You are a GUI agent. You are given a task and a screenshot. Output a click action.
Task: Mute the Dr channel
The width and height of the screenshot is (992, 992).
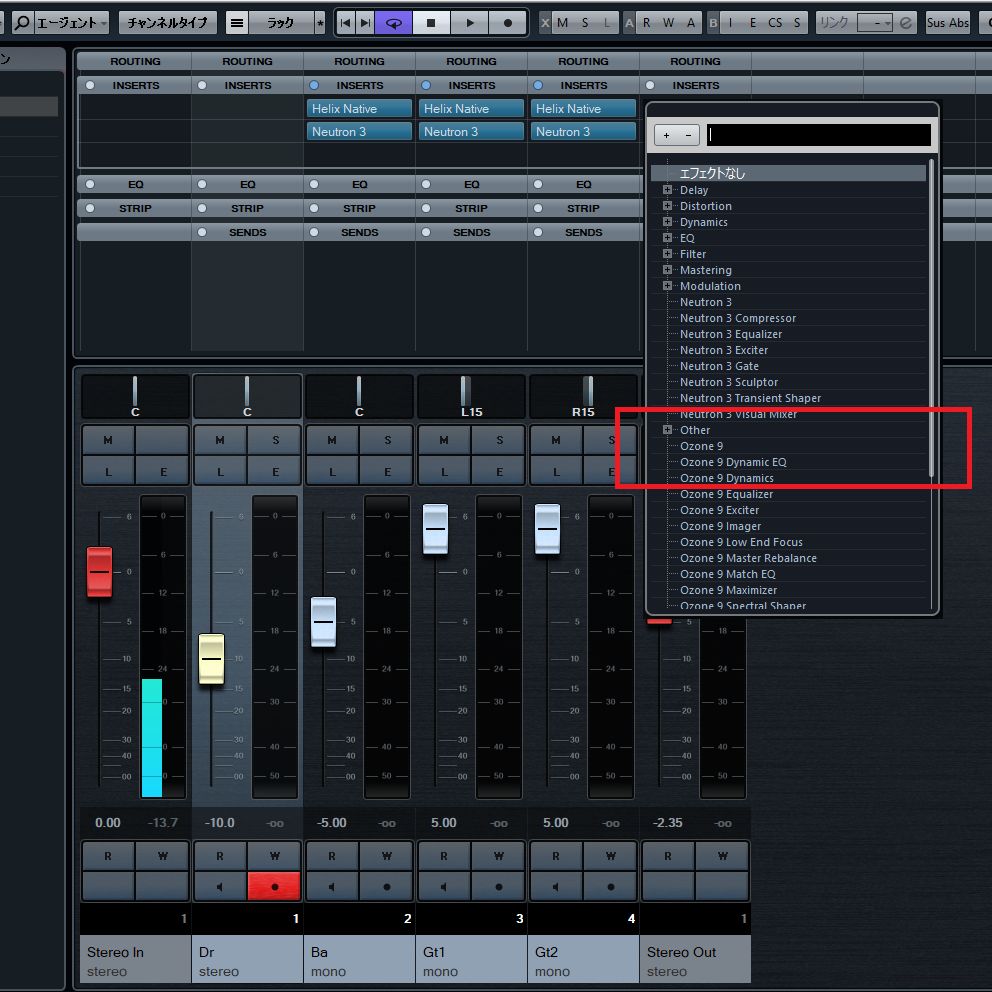pyautogui.click(x=220, y=440)
